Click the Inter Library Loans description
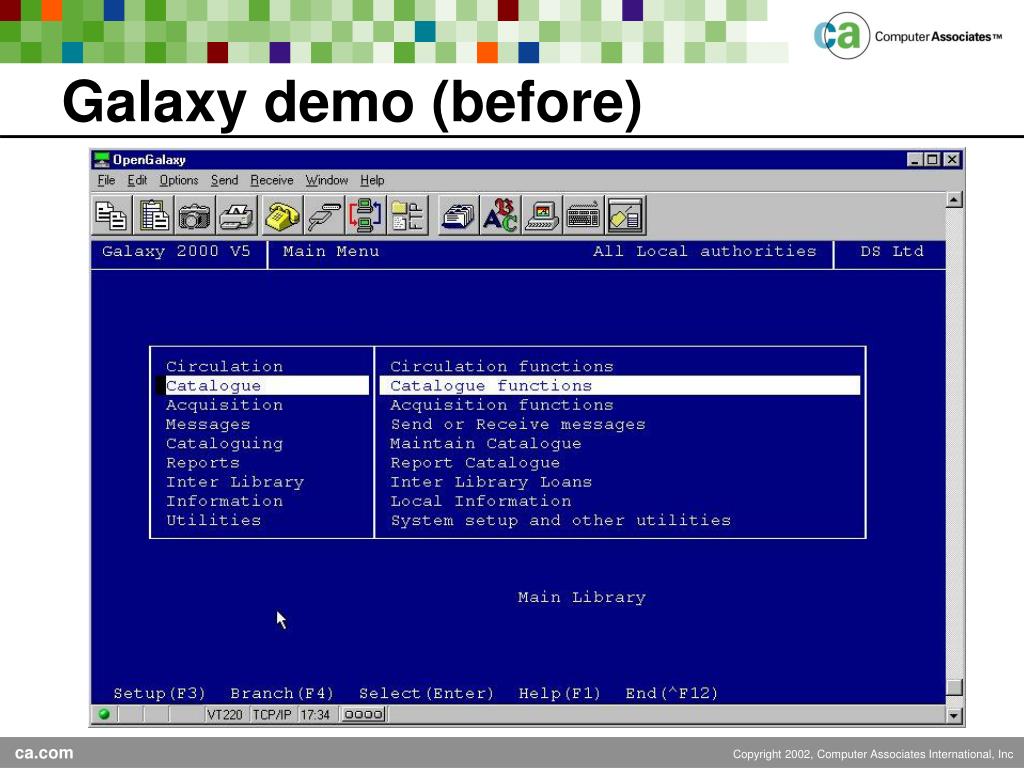The height and width of the screenshot is (768, 1024). (491, 483)
